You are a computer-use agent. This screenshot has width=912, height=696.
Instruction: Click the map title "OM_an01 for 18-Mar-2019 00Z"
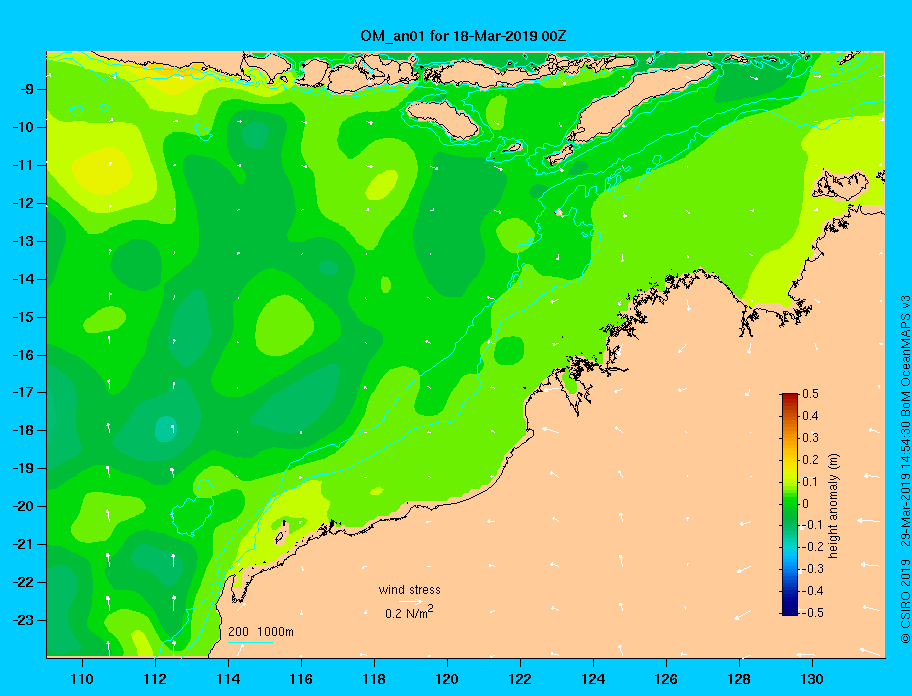(x=463, y=36)
